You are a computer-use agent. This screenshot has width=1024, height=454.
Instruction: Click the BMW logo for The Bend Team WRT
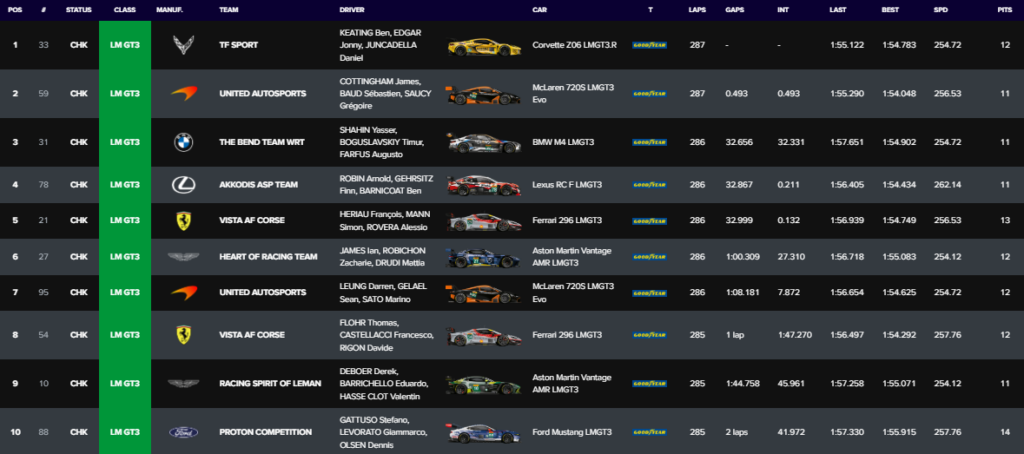(184, 142)
